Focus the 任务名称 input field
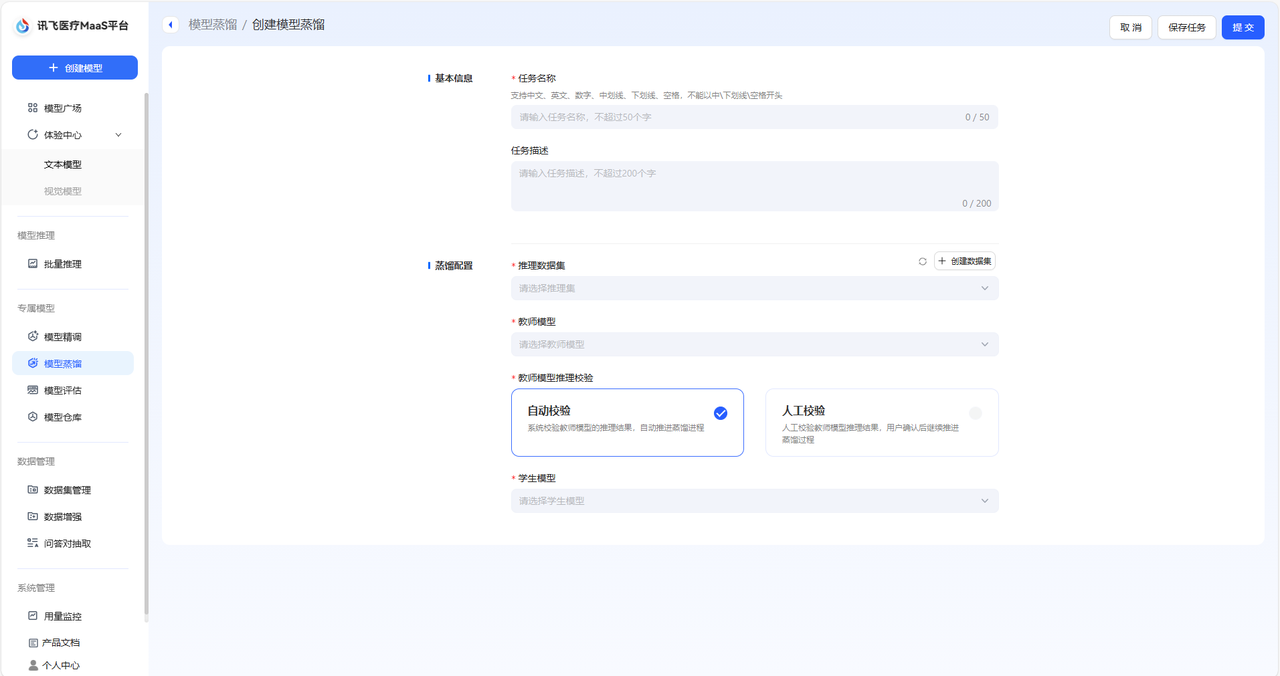The image size is (1280, 676). point(754,117)
